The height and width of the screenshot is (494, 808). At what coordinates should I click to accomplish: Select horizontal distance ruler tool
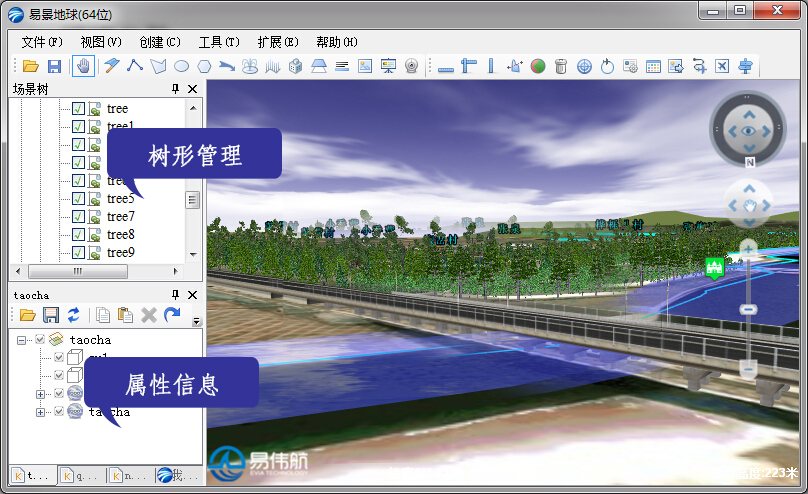tap(446, 67)
